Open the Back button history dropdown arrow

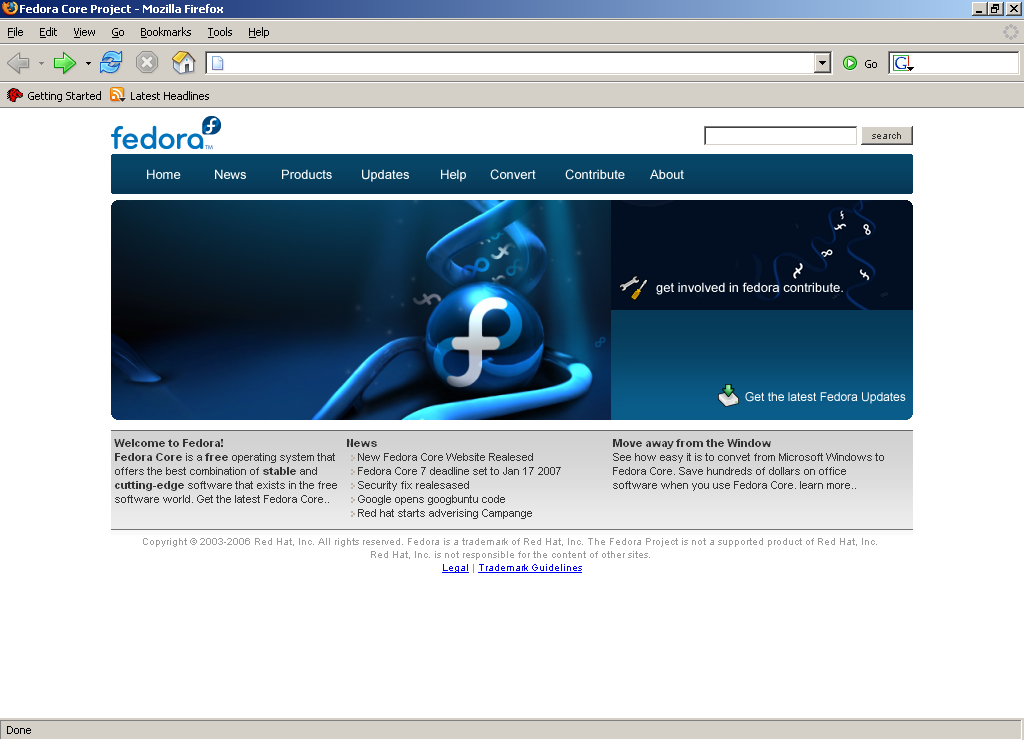tap(41, 63)
